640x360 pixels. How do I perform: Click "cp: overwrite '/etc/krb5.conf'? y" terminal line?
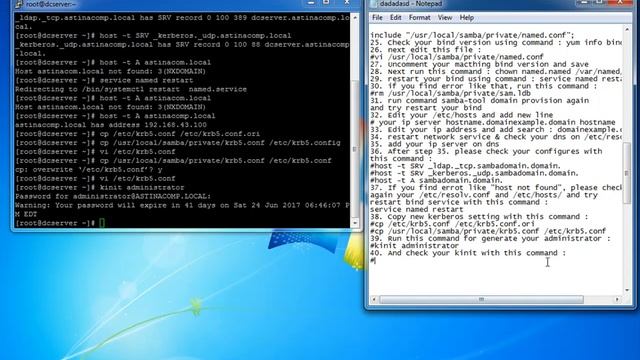click(89, 169)
